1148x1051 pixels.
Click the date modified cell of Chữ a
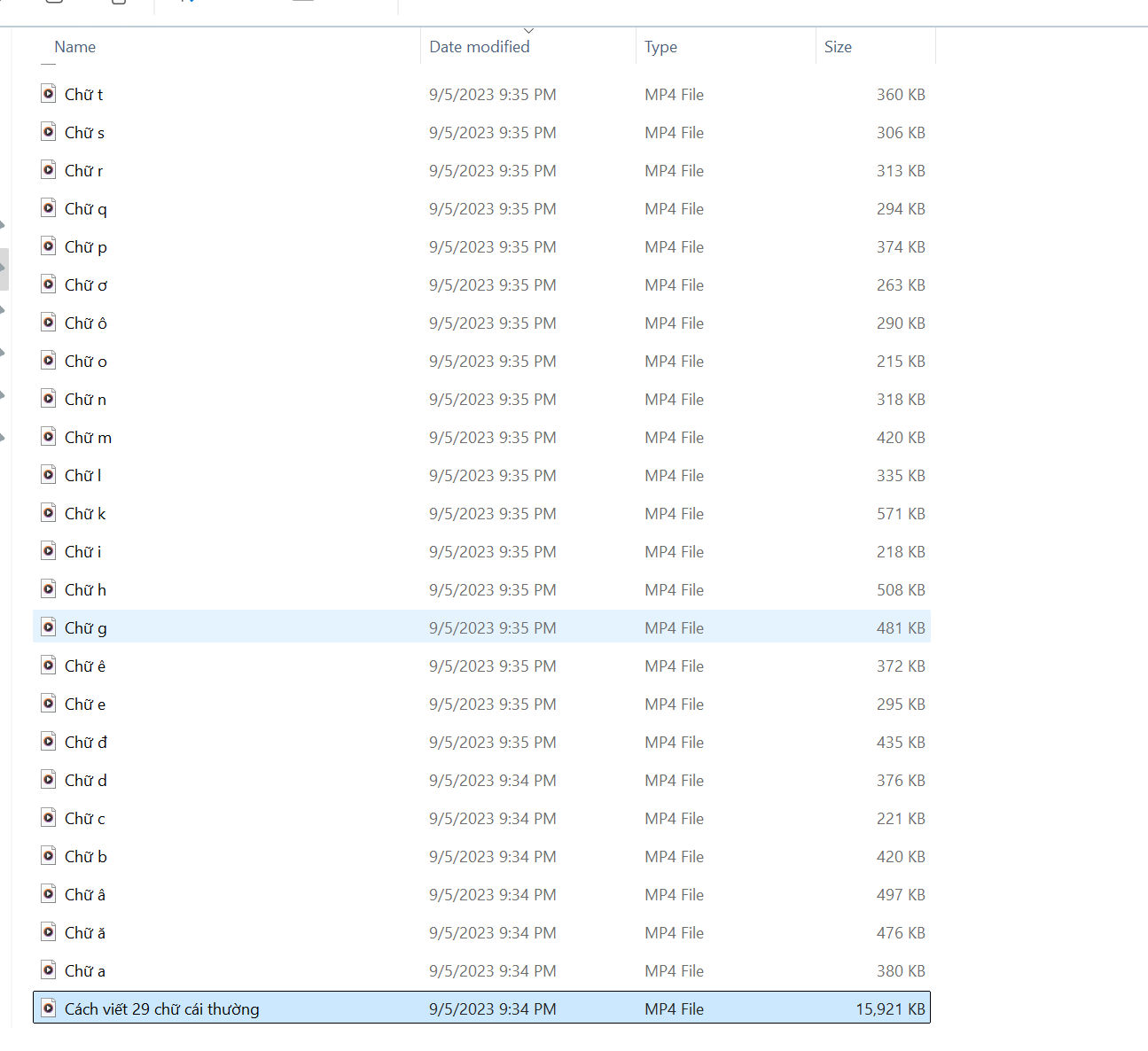tap(493, 971)
